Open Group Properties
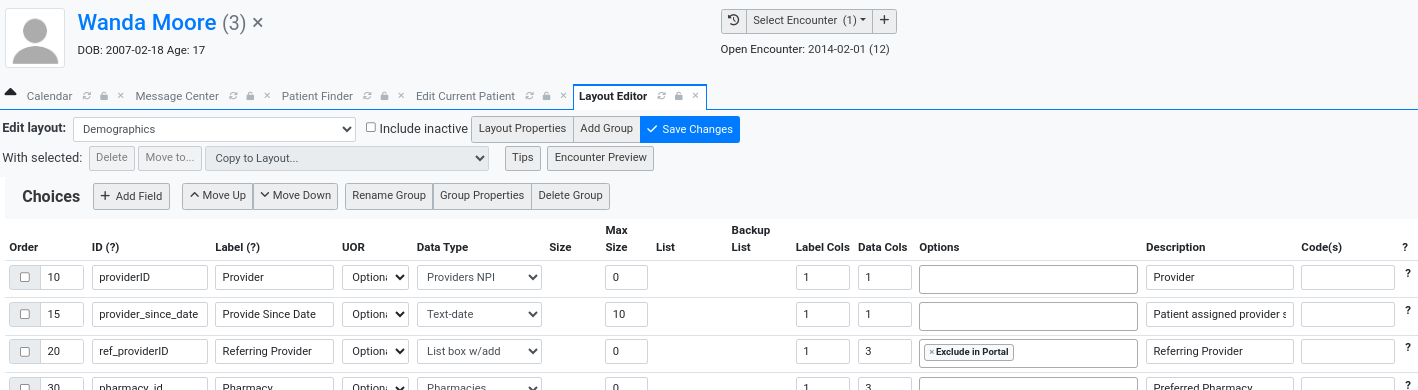Image resolution: width=1418 pixels, height=390 pixels. (x=482, y=196)
